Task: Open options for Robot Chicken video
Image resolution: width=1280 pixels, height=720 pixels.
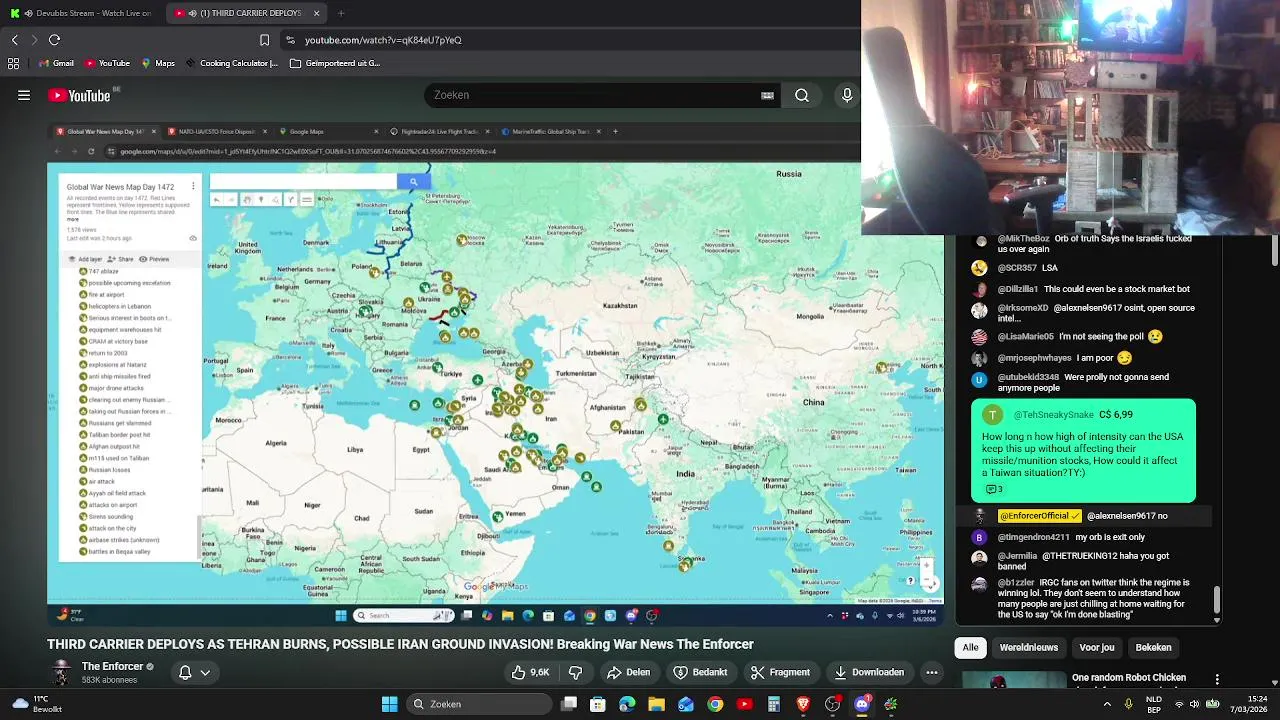Action: (x=1217, y=679)
